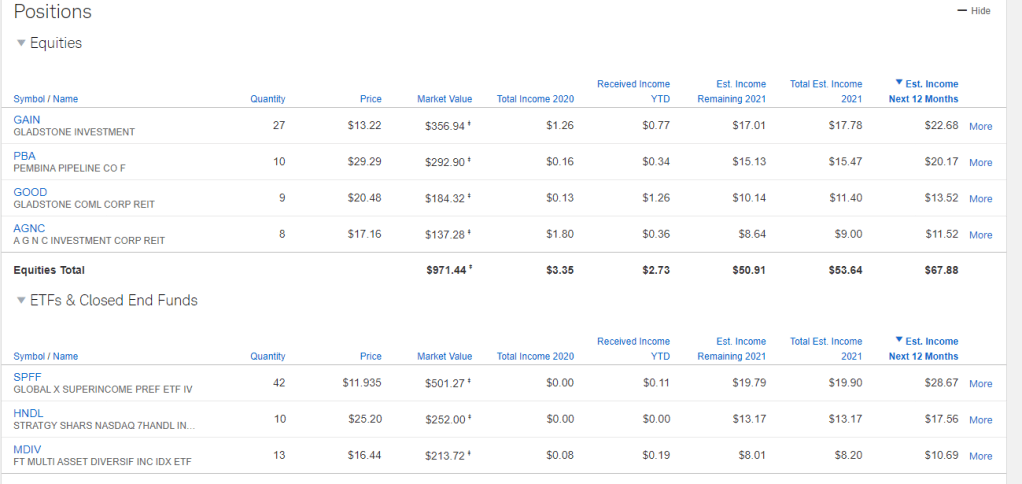
Task: Open the GAIN symbol link
Action: tap(27, 119)
